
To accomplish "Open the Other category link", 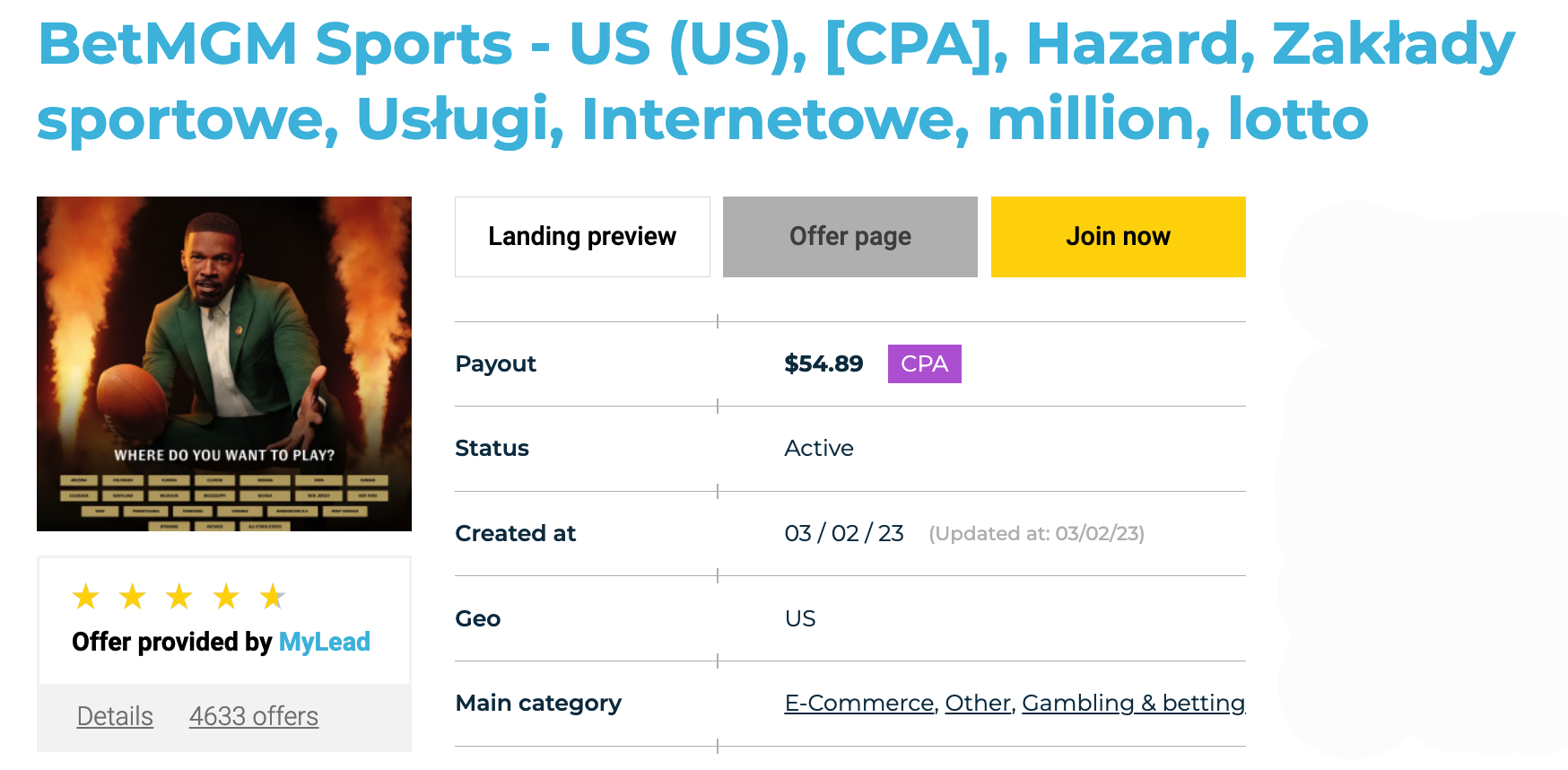I will point(978,703).
